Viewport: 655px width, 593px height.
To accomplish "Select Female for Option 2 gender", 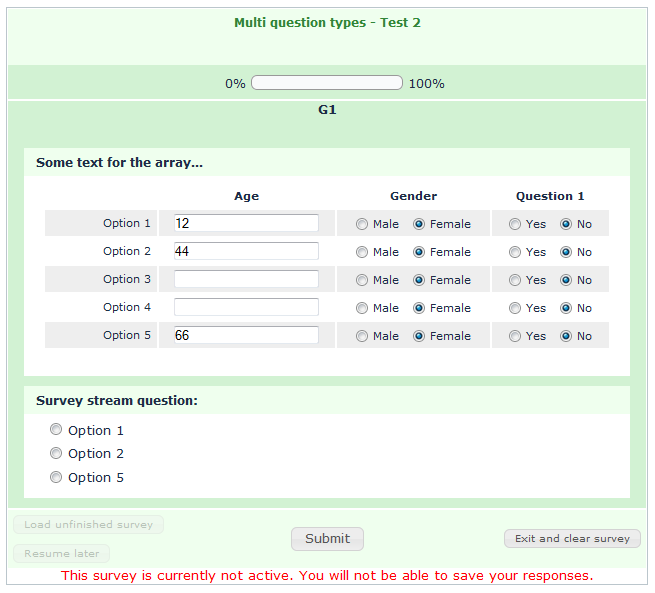I will point(419,252).
